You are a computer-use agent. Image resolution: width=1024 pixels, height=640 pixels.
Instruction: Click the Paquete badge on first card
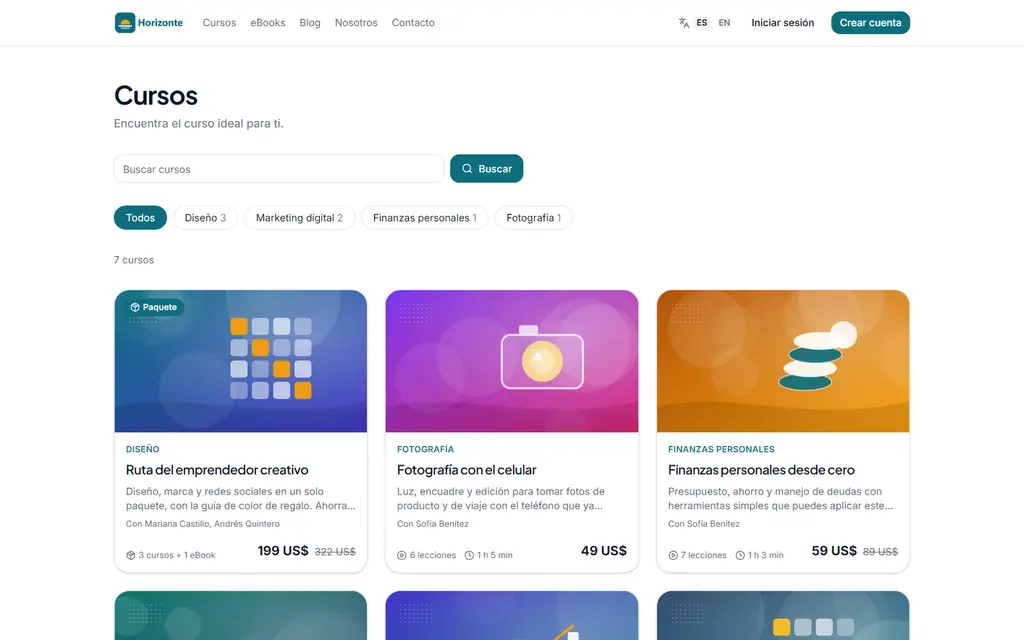(x=153, y=307)
